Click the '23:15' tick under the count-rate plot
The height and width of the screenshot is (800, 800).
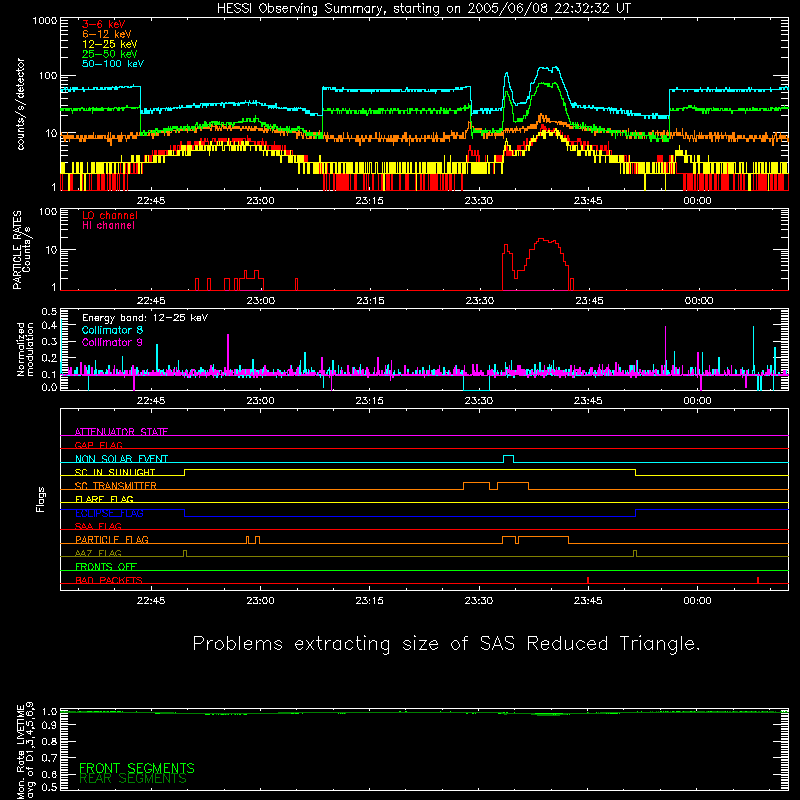[x=369, y=201]
